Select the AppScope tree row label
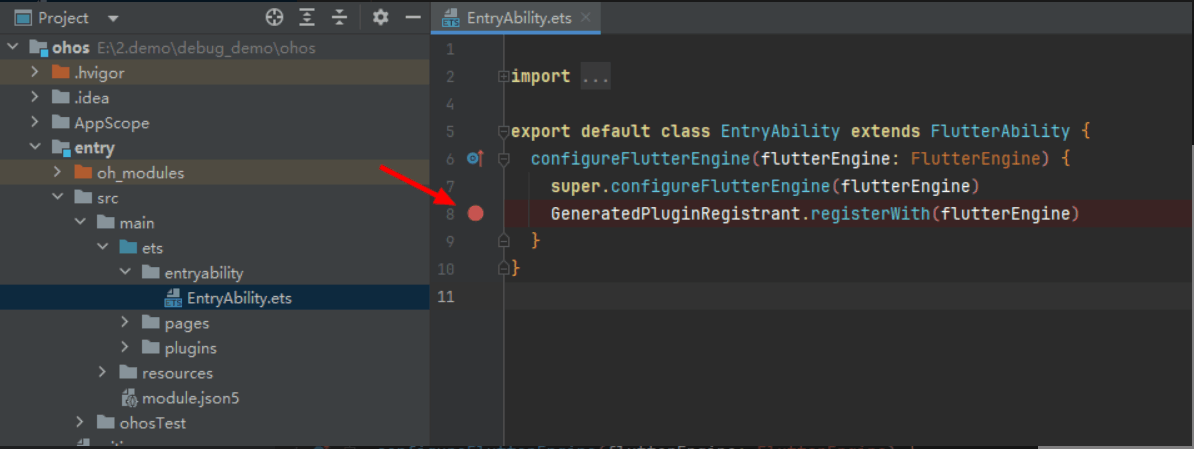 click(x=112, y=123)
